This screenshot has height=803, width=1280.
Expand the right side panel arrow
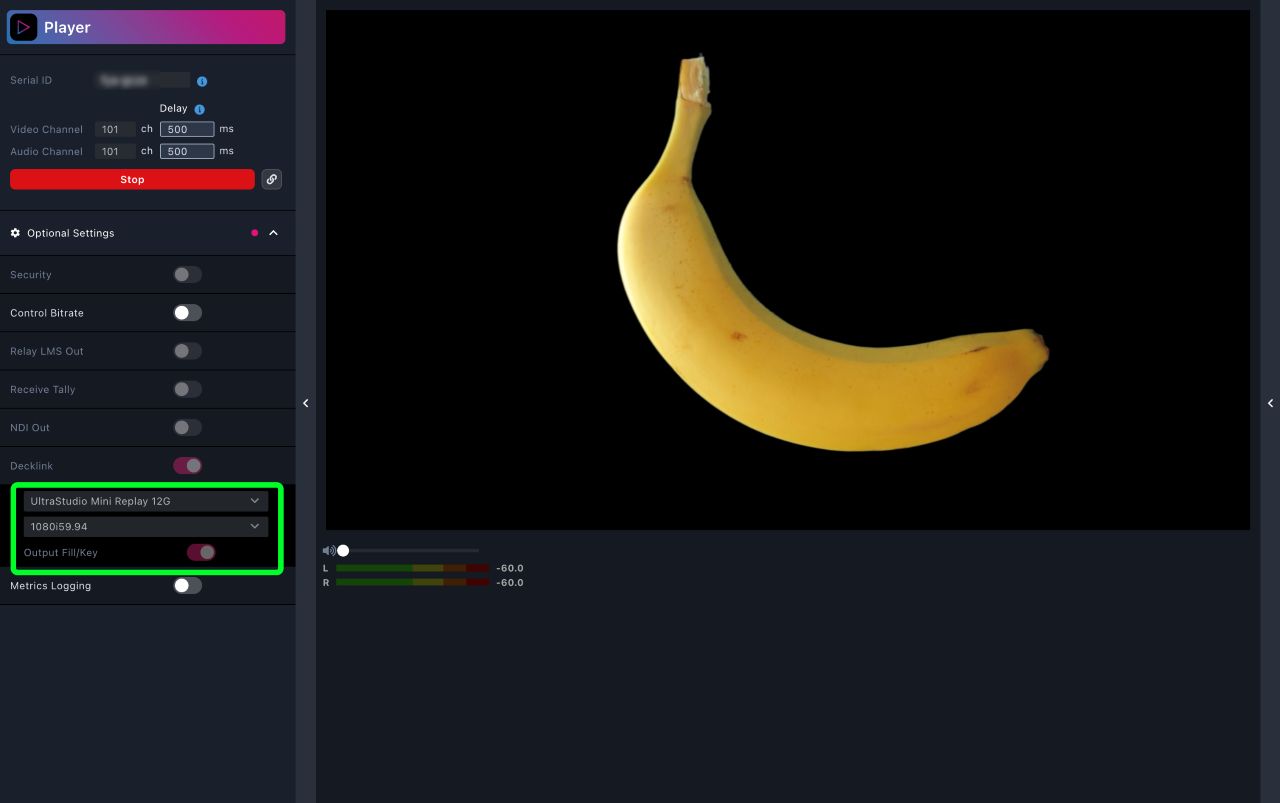click(1270, 403)
